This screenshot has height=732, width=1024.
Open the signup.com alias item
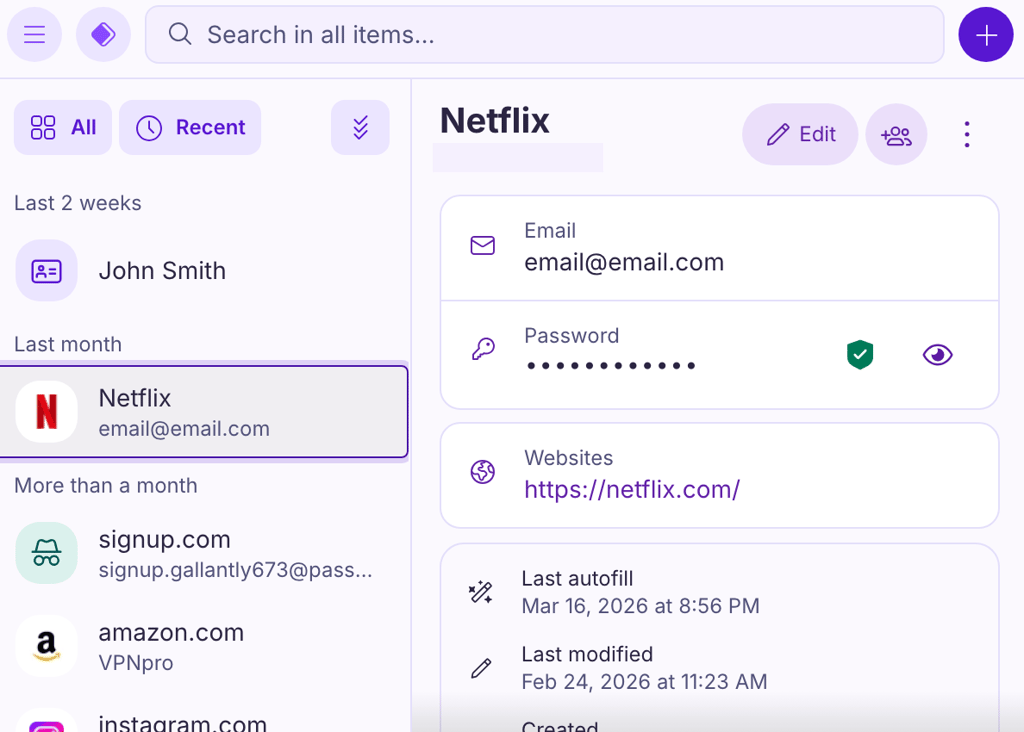204,553
